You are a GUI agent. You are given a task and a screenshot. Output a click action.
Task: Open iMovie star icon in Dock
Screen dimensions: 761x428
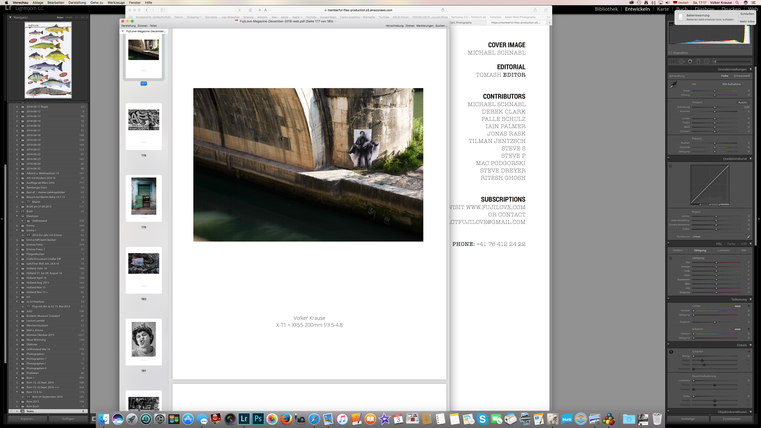[x=384, y=419]
